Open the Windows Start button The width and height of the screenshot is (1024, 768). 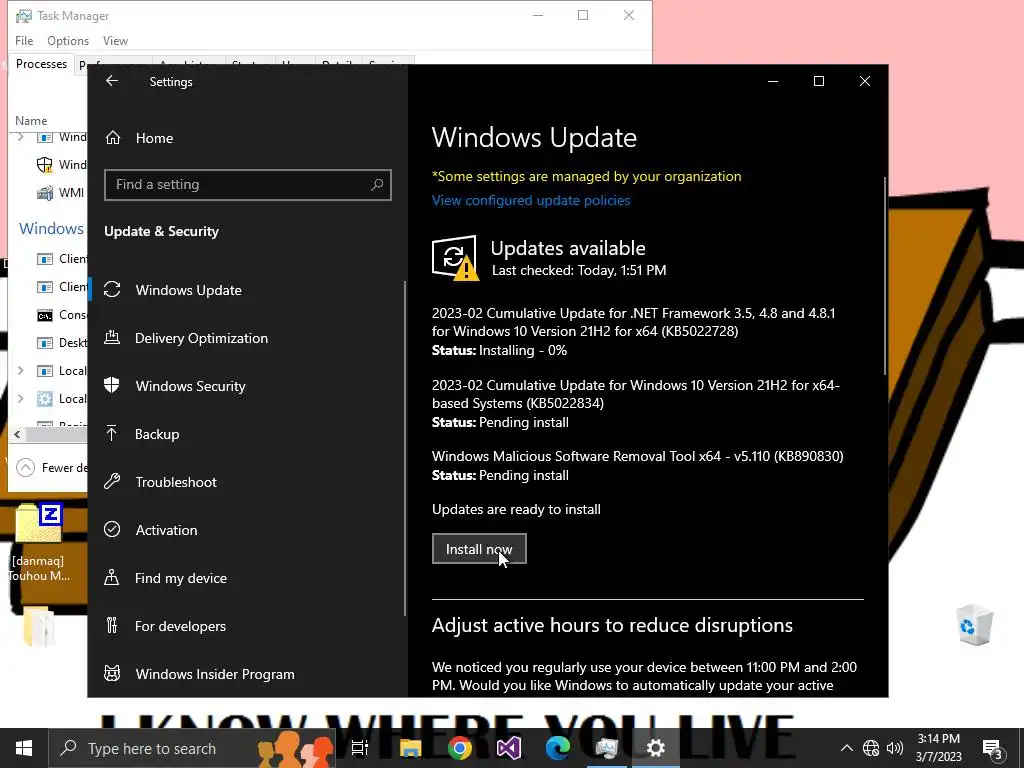click(24, 748)
